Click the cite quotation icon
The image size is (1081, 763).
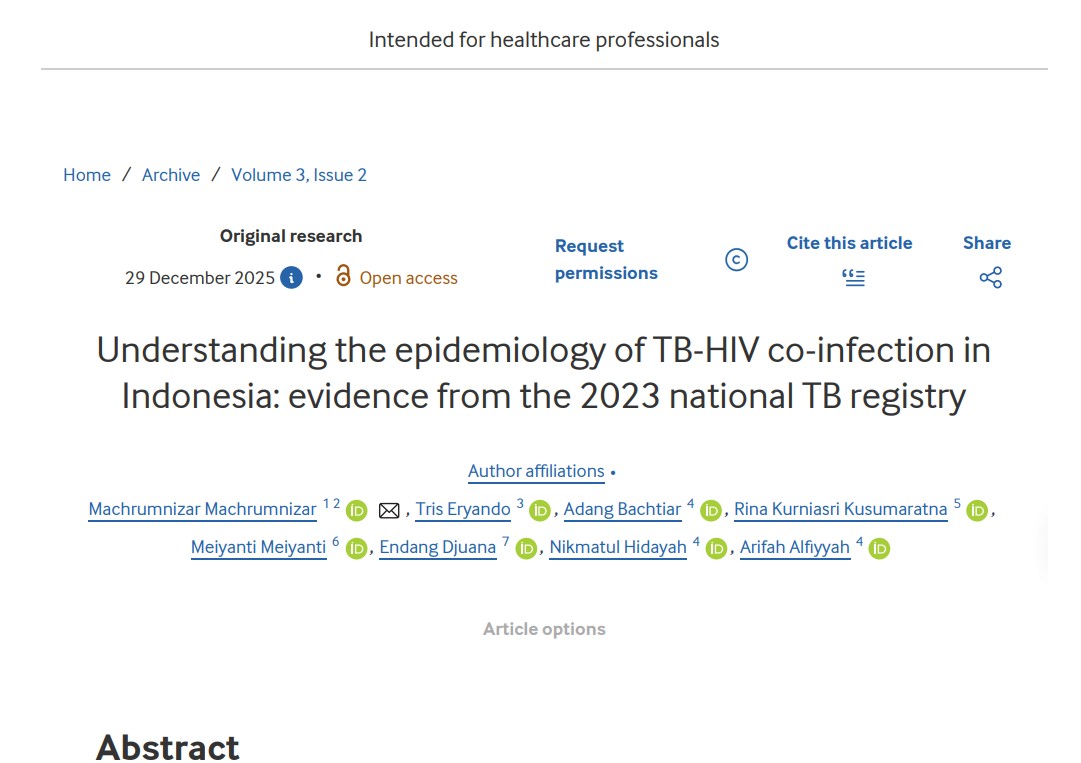click(853, 278)
